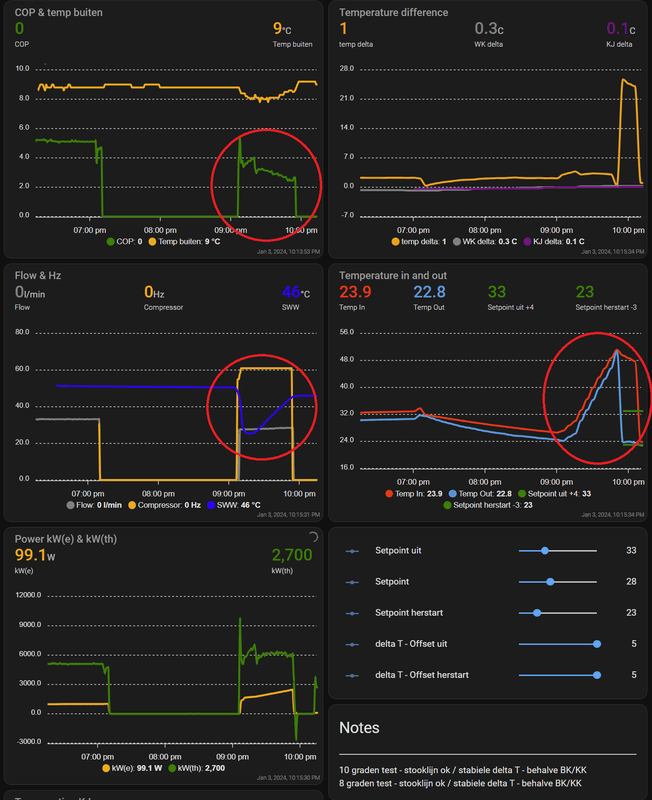
Task: Toggle the COP series in chart legend
Action: click(x=124, y=241)
